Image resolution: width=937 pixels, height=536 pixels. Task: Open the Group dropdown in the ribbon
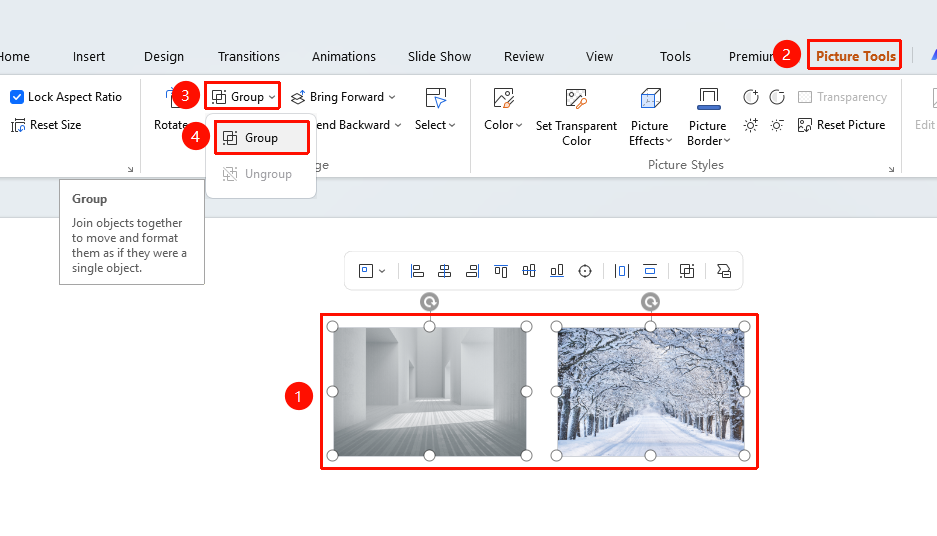[243, 97]
